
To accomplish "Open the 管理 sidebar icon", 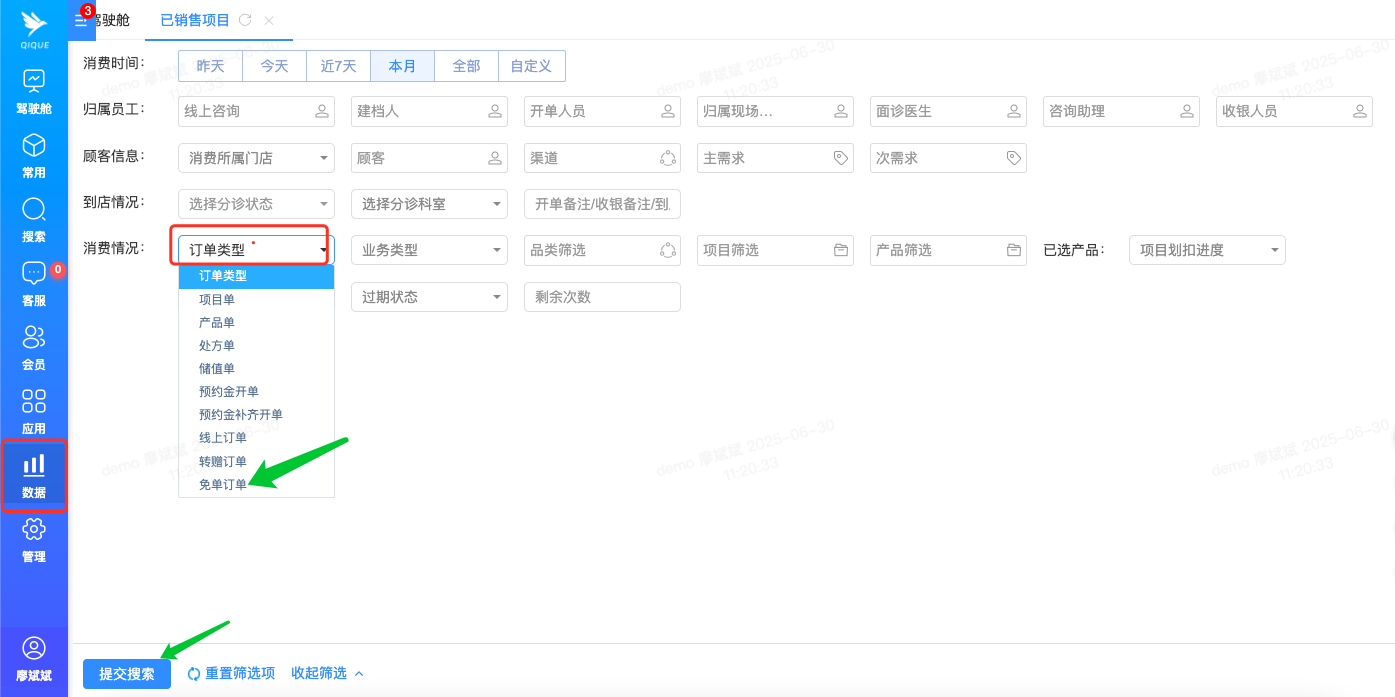I will pyautogui.click(x=34, y=540).
